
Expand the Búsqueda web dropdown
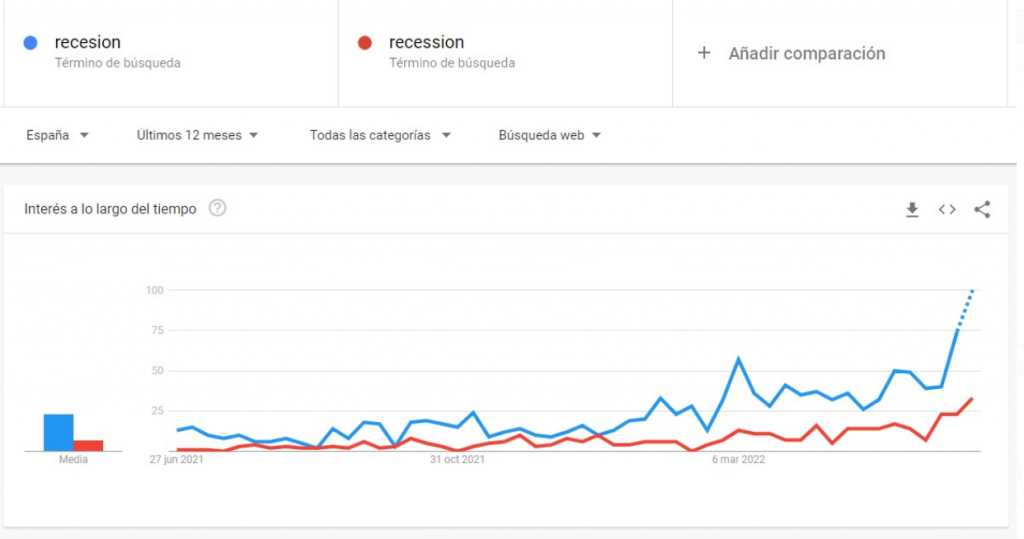pyautogui.click(x=550, y=135)
